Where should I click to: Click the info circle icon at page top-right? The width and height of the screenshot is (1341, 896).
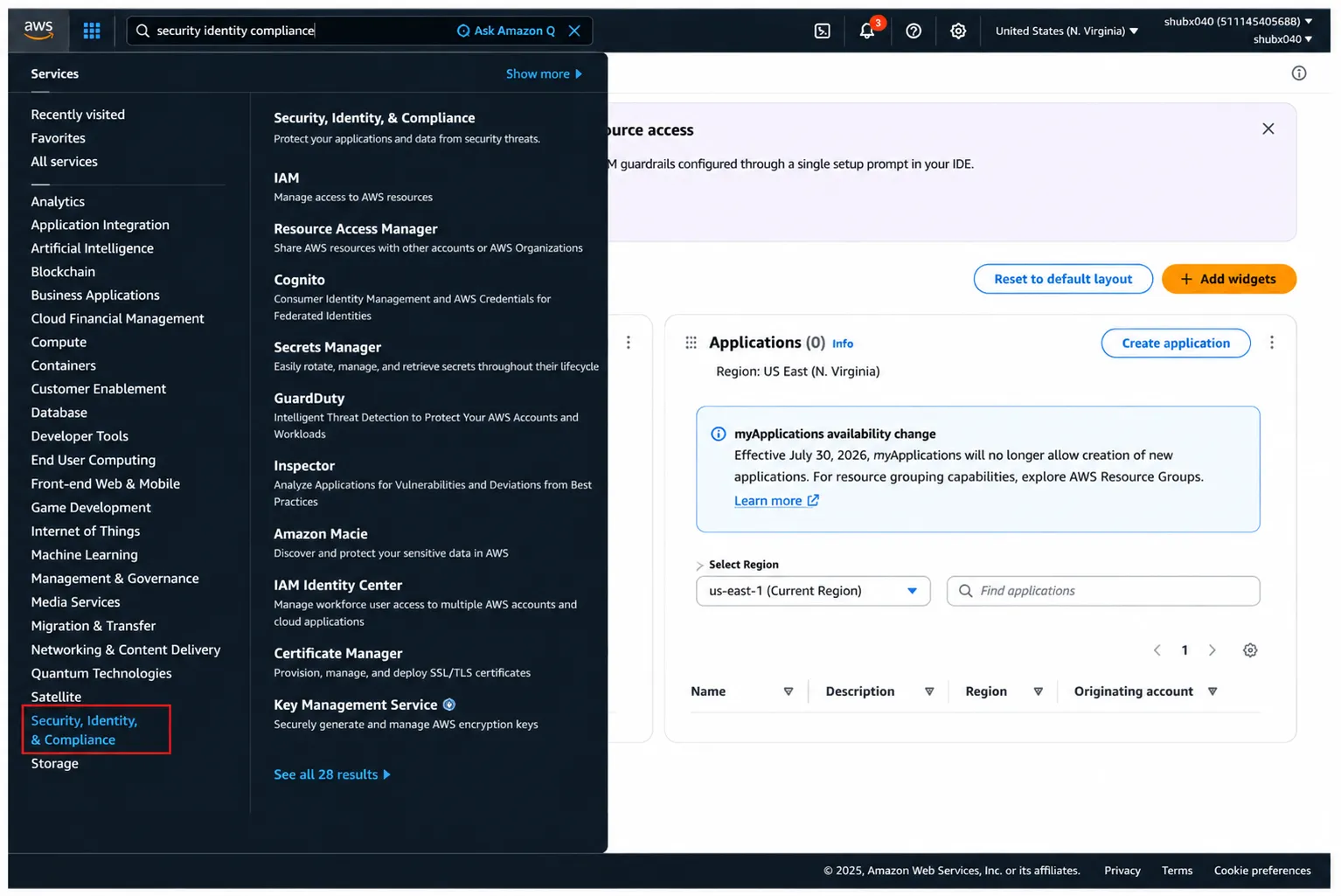(x=1299, y=73)
